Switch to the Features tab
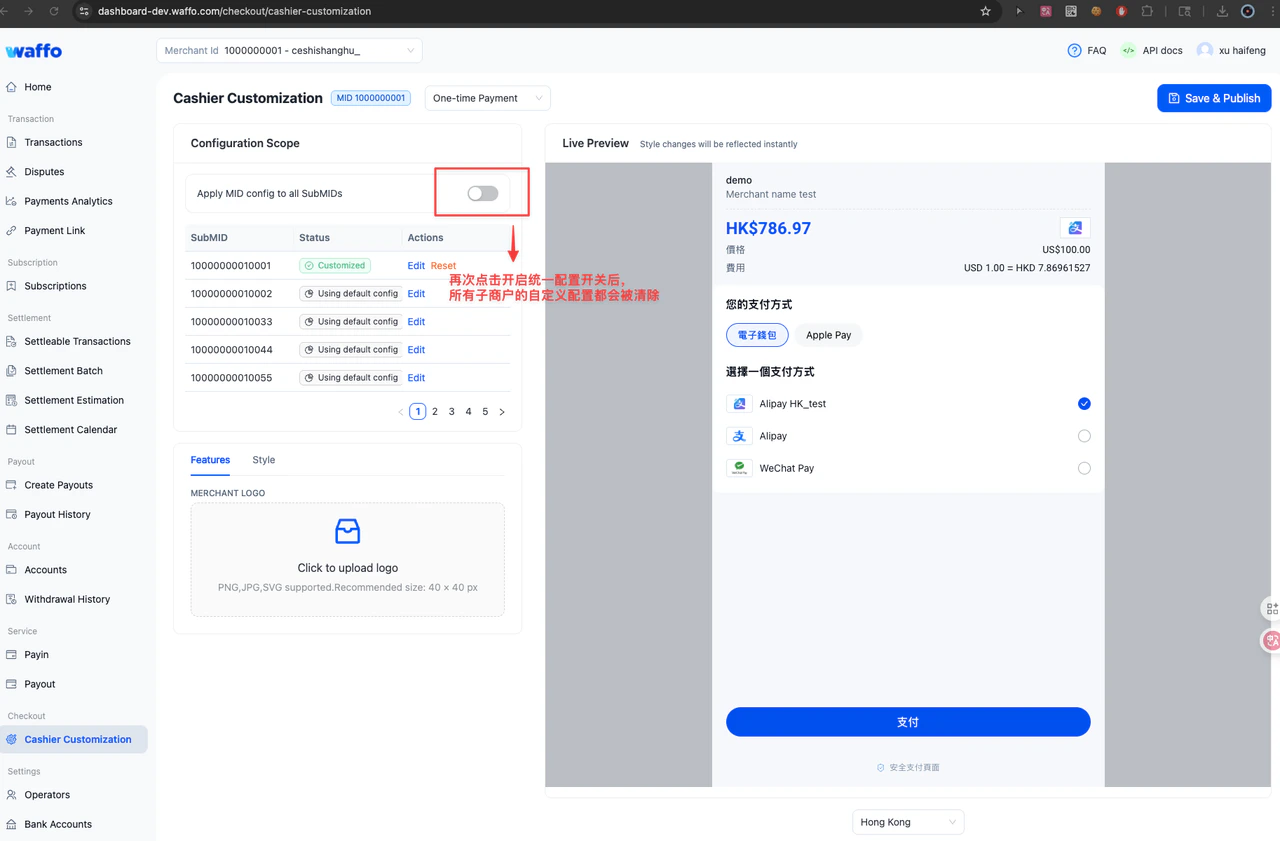 point(210,460)
